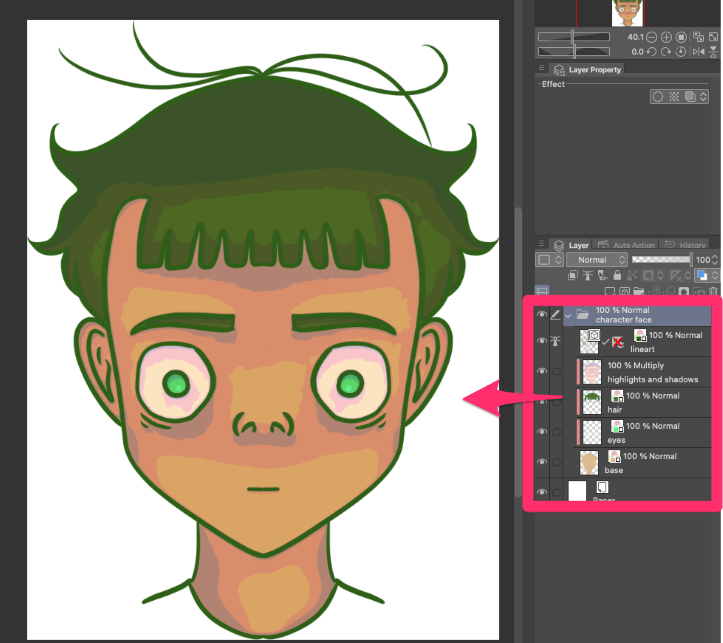Click the navigator zoom in icon

coord(667,37)
